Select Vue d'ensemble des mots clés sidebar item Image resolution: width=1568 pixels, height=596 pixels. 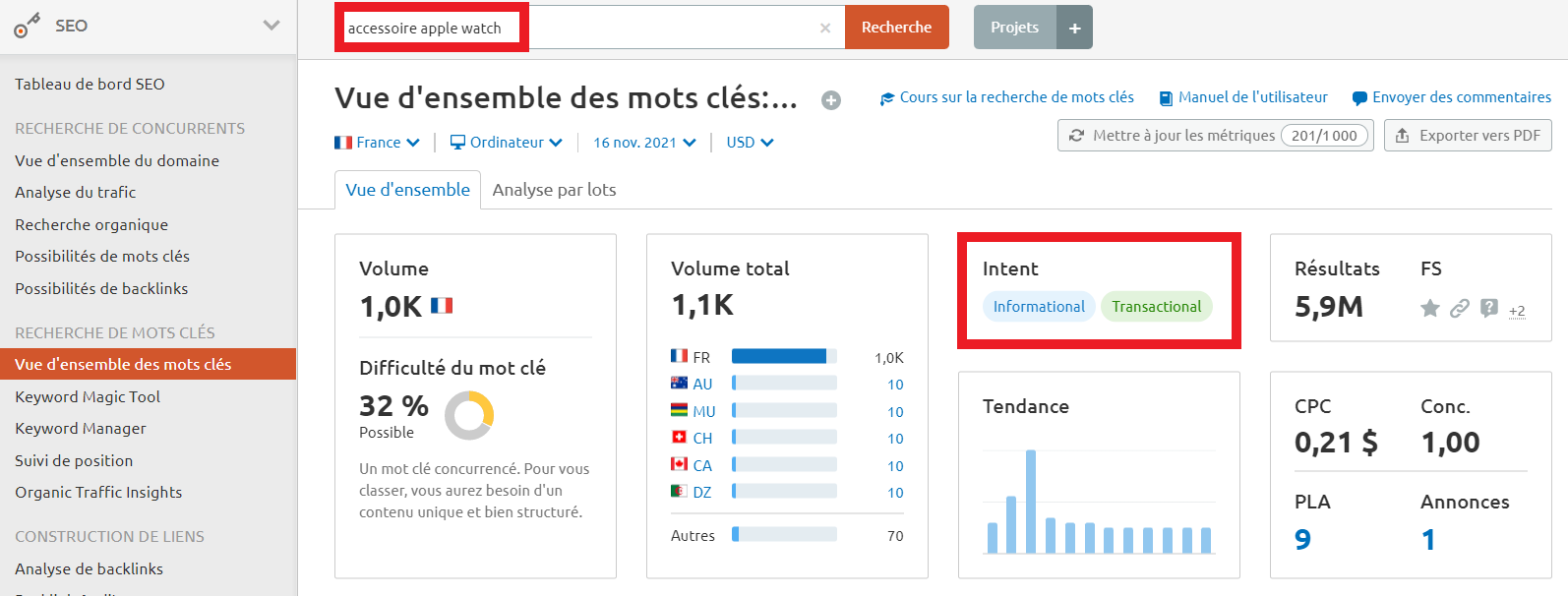pos(148,364)
